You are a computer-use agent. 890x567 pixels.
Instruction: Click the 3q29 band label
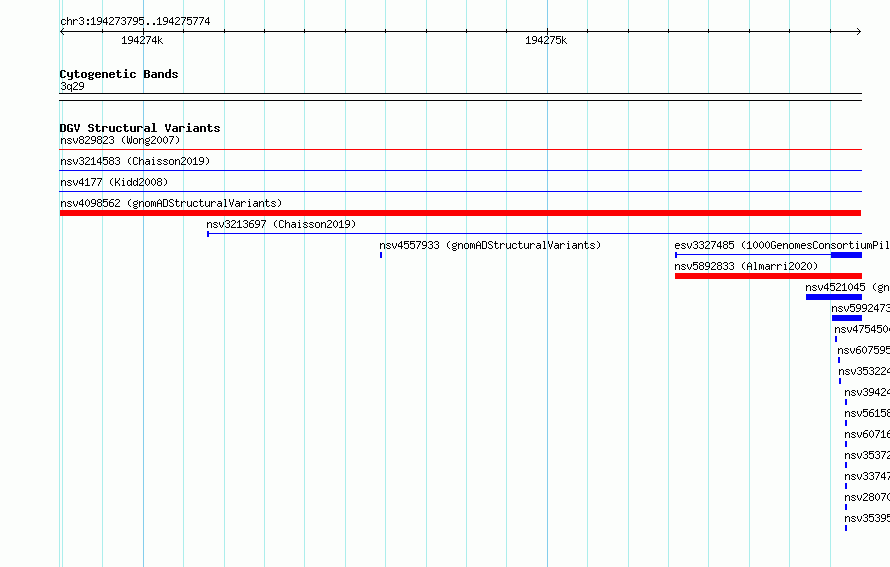point(72,86)
